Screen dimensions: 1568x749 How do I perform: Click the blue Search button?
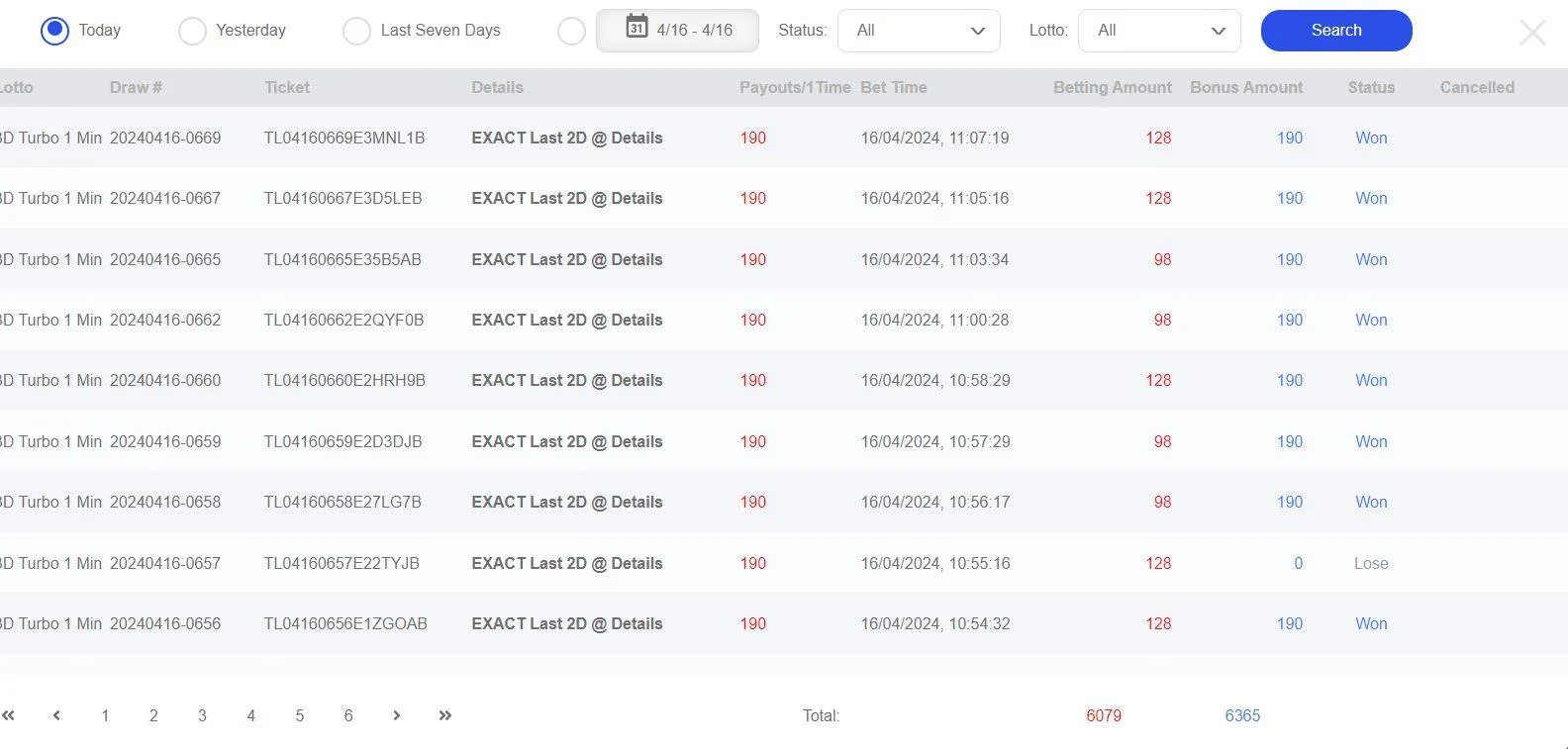pos(1336,31)
